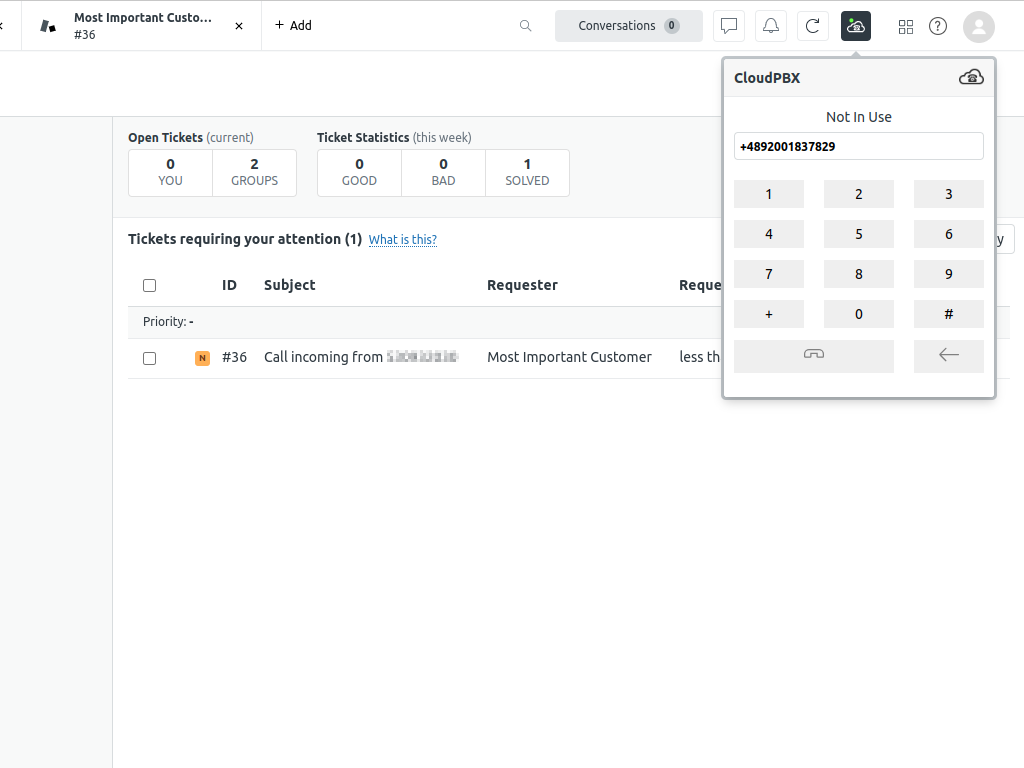Click the search magnifier icon
This screenshot has height=768, width=1024.
[x=526, y=26]
